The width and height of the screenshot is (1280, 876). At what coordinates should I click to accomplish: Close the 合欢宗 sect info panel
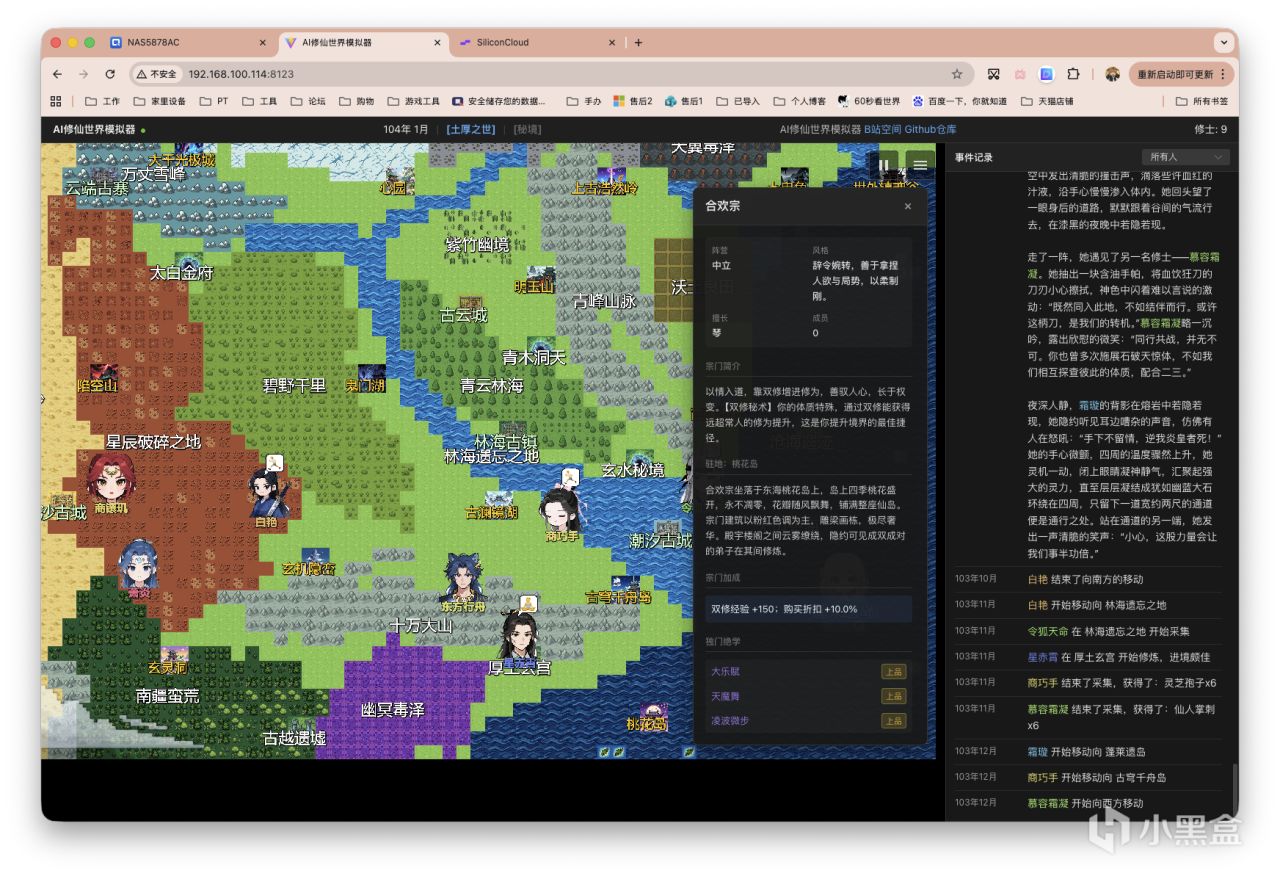pos(908,206)
